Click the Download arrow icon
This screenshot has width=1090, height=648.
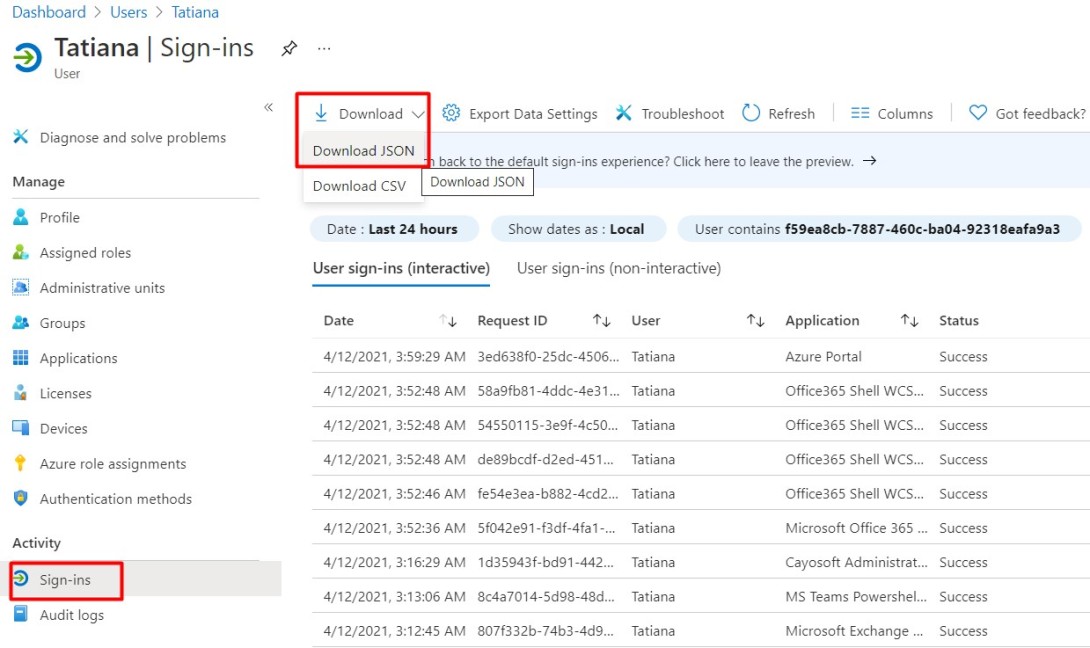coord(320,113)
